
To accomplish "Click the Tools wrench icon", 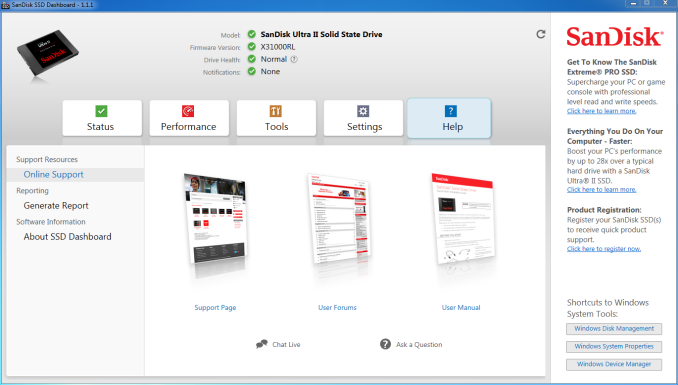I will click(x=276, y=111).
